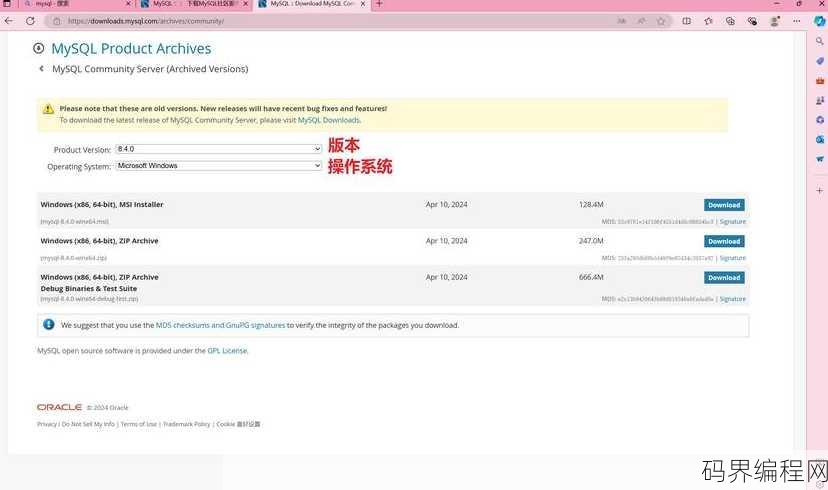828x490 pixels.
Task: Open the site info icon left of the URL
Action: (57, 21)
